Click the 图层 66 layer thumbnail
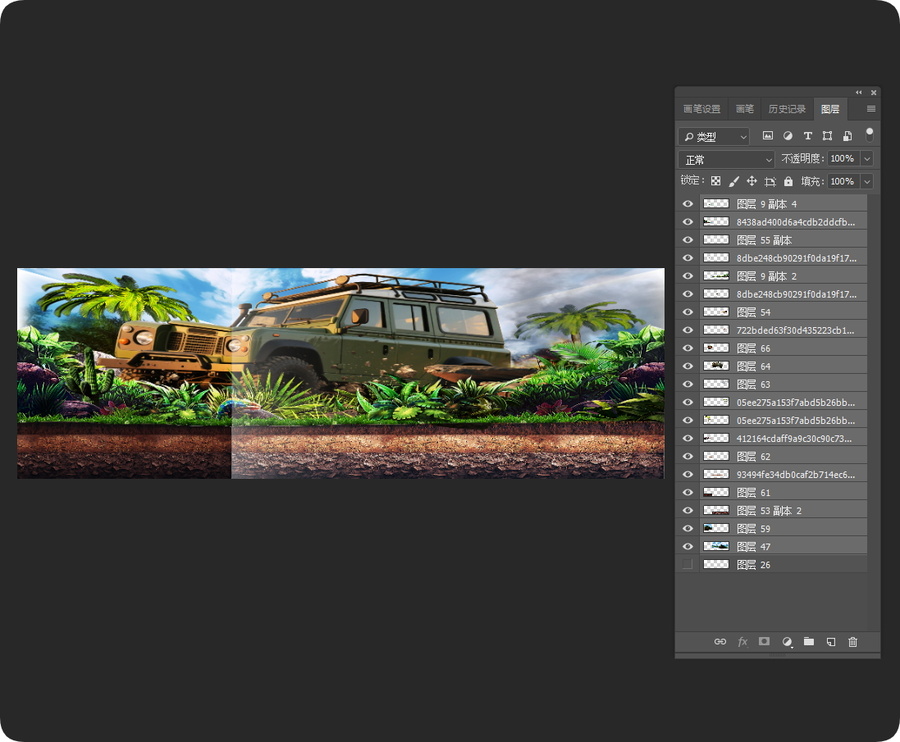The image size is (900, 742). point(716,348)
